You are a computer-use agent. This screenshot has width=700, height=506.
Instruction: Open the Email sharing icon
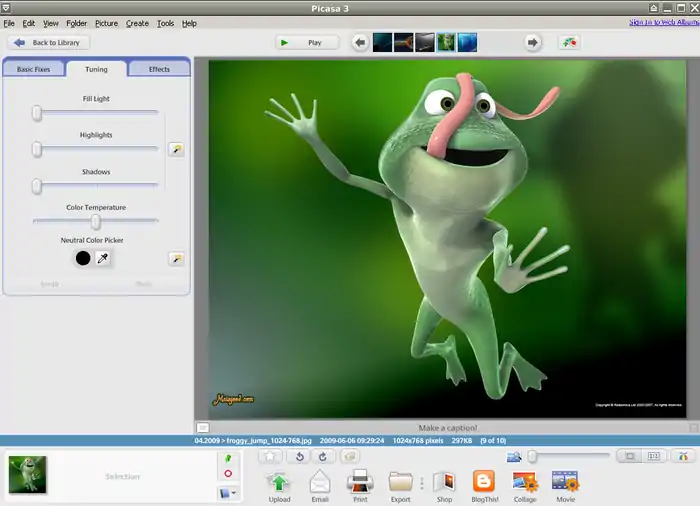tap(320, 483)
